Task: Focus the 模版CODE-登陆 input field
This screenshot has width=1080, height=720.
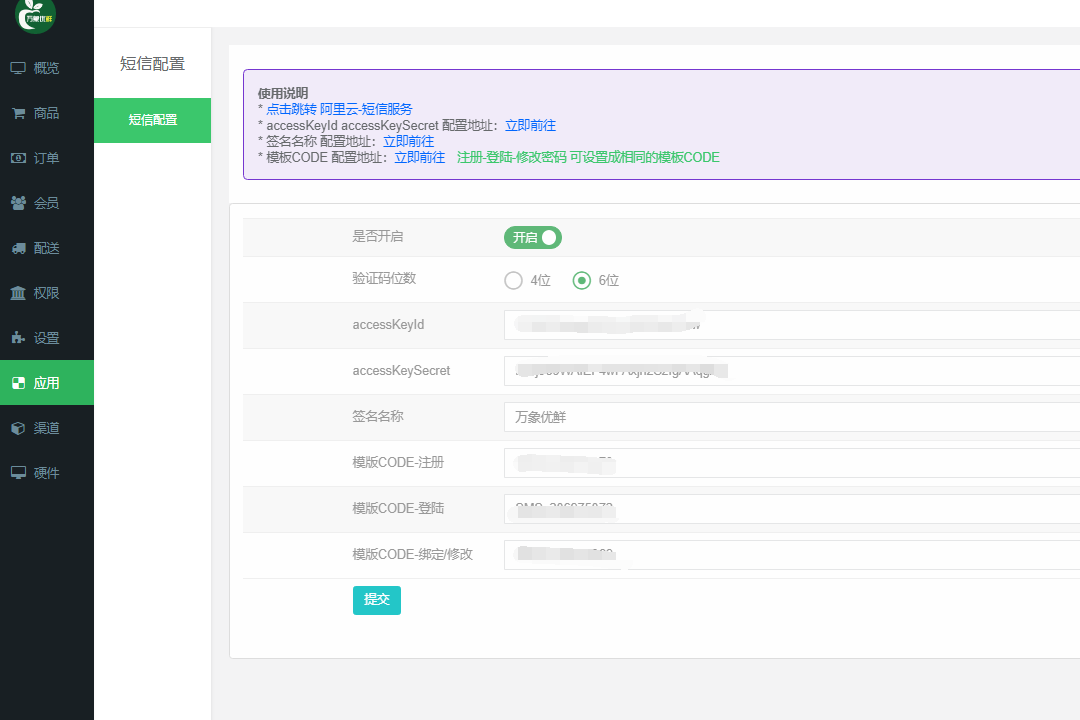Action: 792,509
